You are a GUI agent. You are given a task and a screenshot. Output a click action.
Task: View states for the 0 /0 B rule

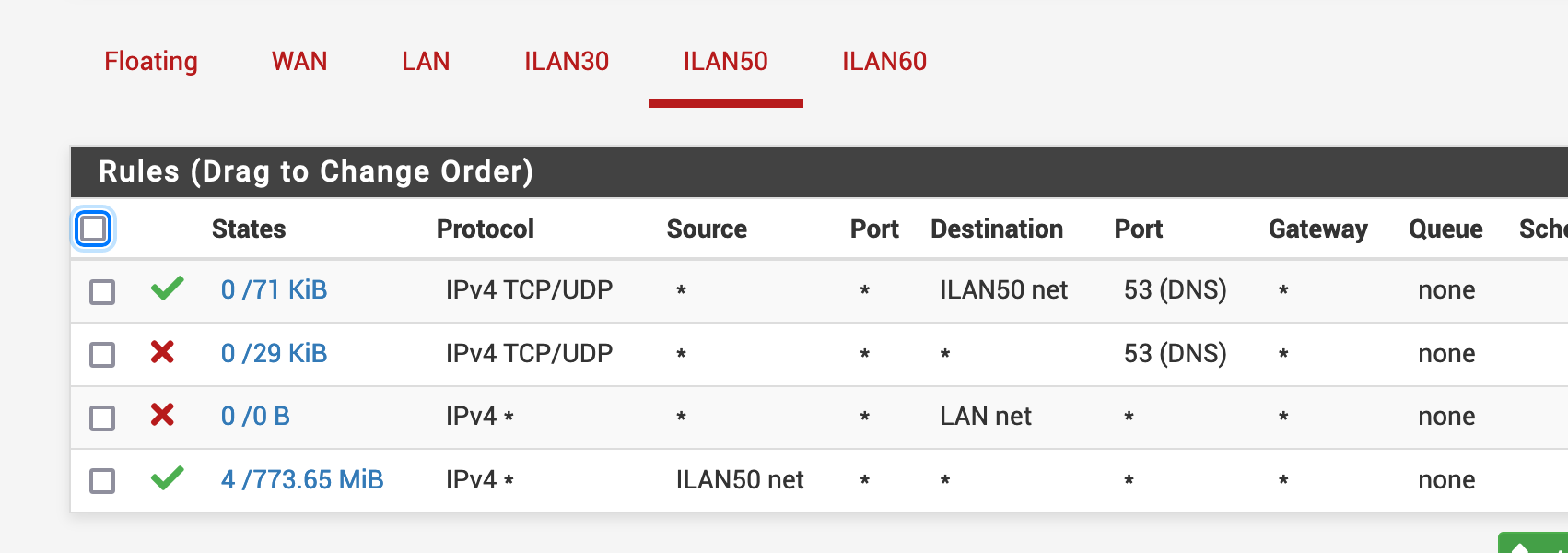(x=255, y=417)
